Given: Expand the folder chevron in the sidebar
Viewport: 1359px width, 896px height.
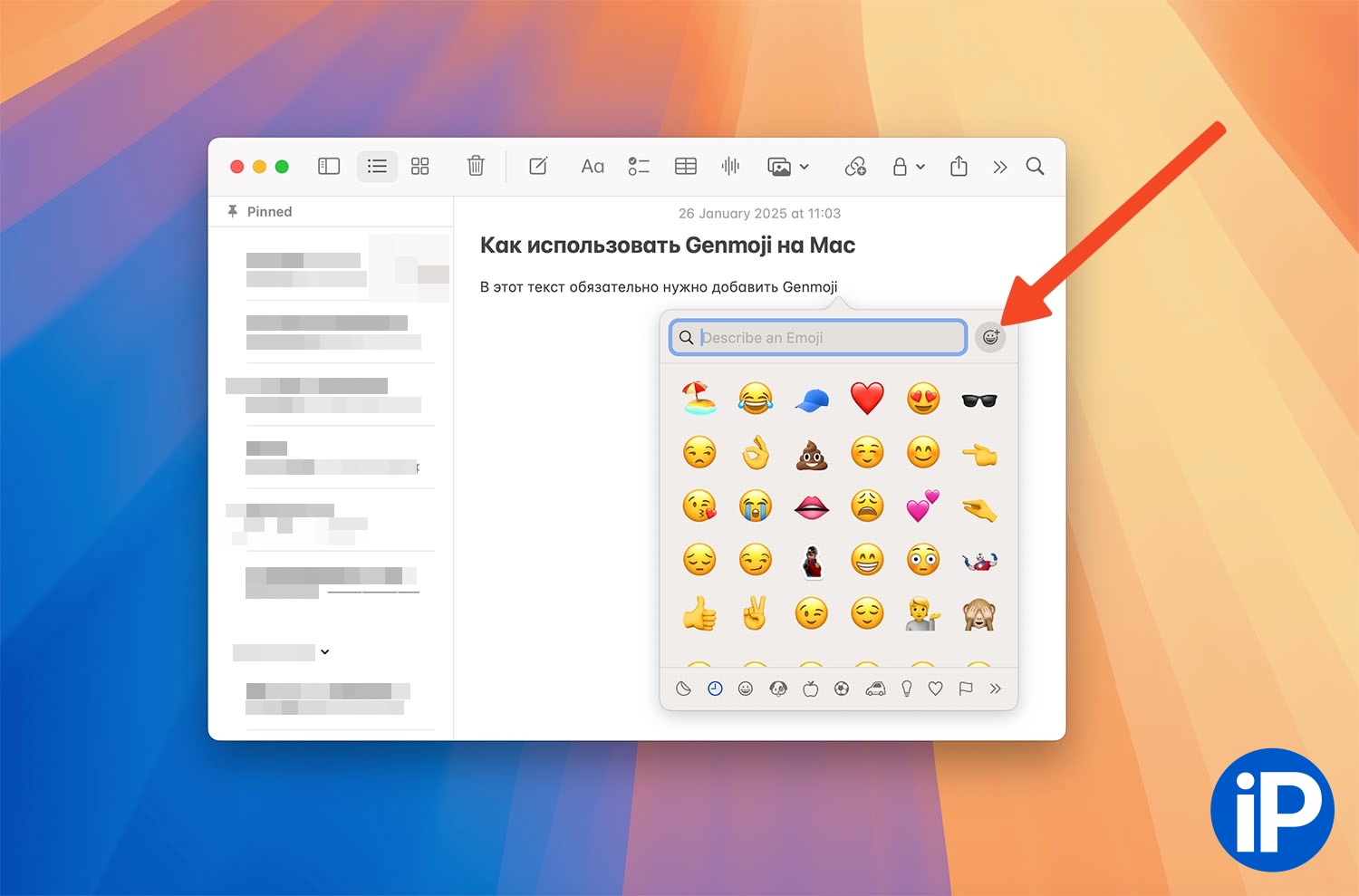Looking at the screenshot, I should (325, 652).
